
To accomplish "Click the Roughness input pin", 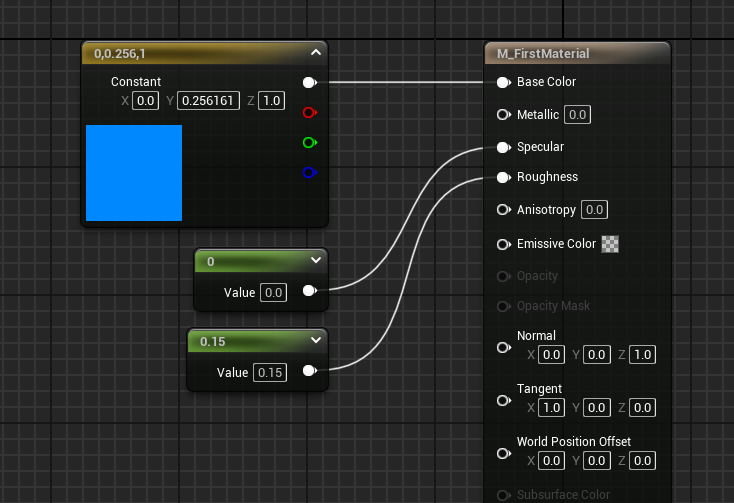I will point(503,177).
